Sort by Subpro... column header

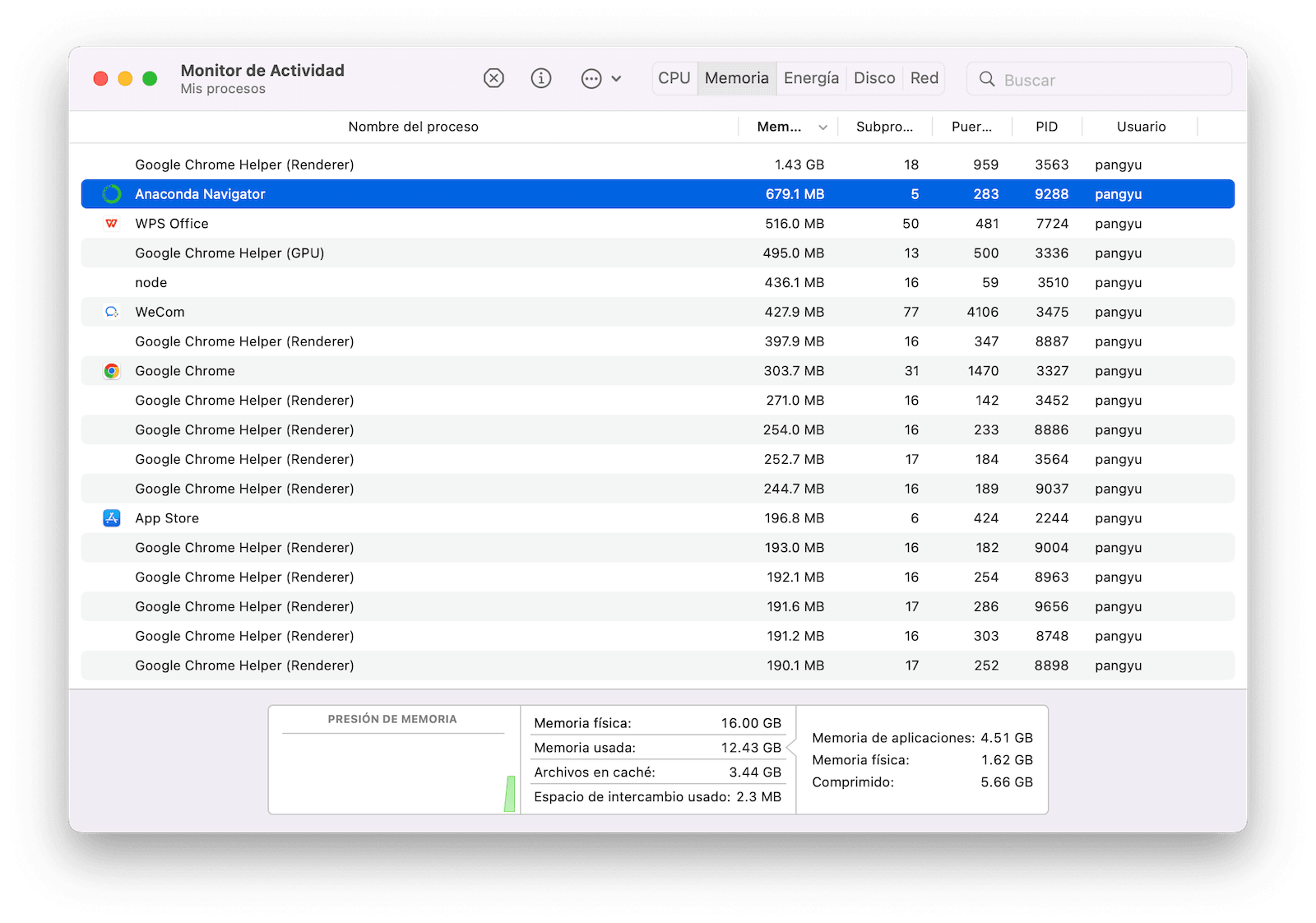pos(884,127)
